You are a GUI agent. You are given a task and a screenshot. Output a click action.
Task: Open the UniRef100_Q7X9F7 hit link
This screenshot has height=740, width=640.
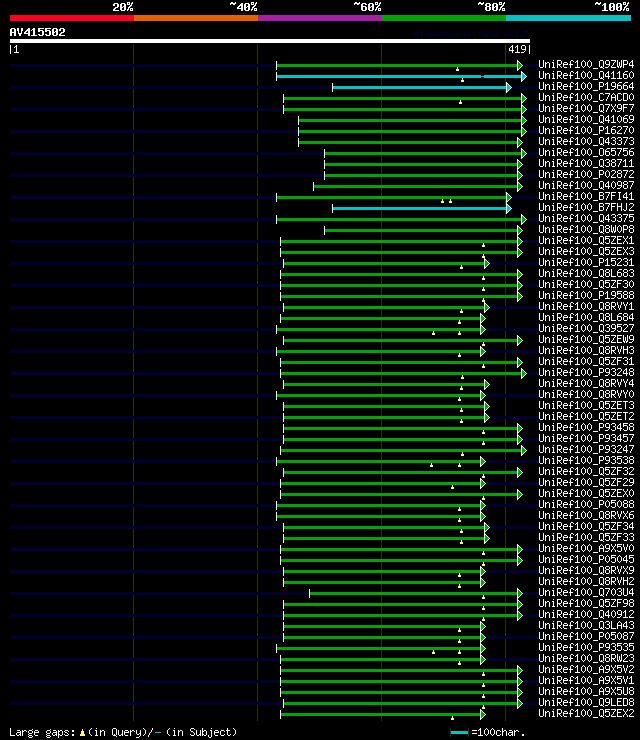click(x=586, y=108)
